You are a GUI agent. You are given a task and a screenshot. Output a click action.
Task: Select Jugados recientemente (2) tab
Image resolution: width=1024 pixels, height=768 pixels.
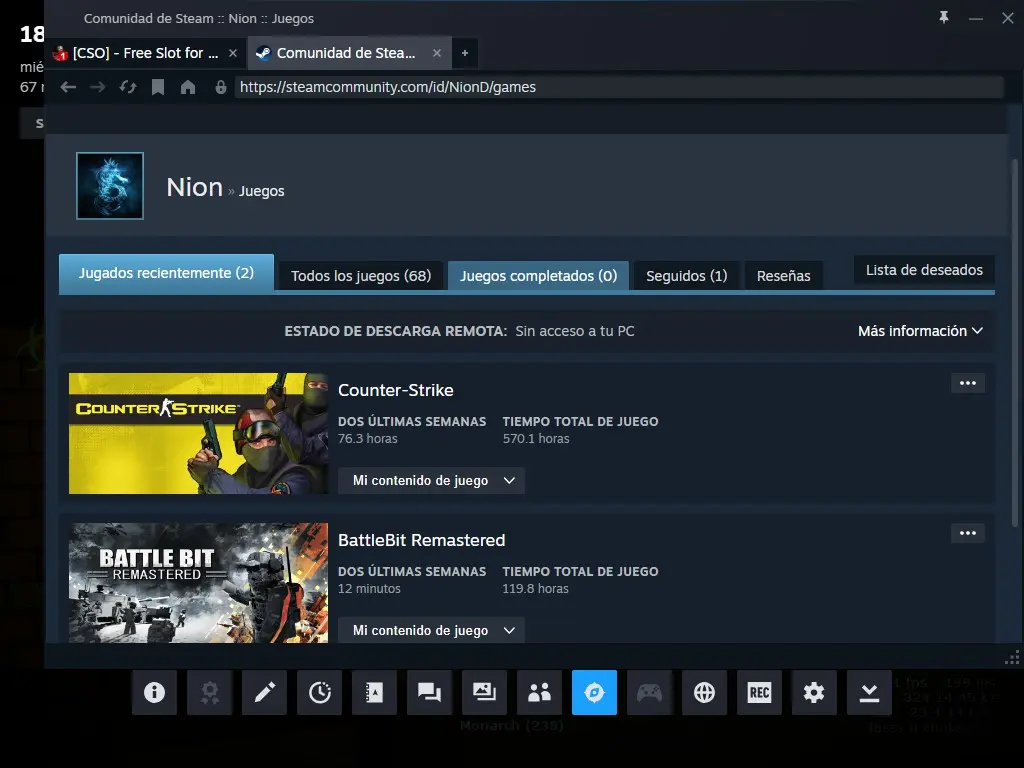167,274
